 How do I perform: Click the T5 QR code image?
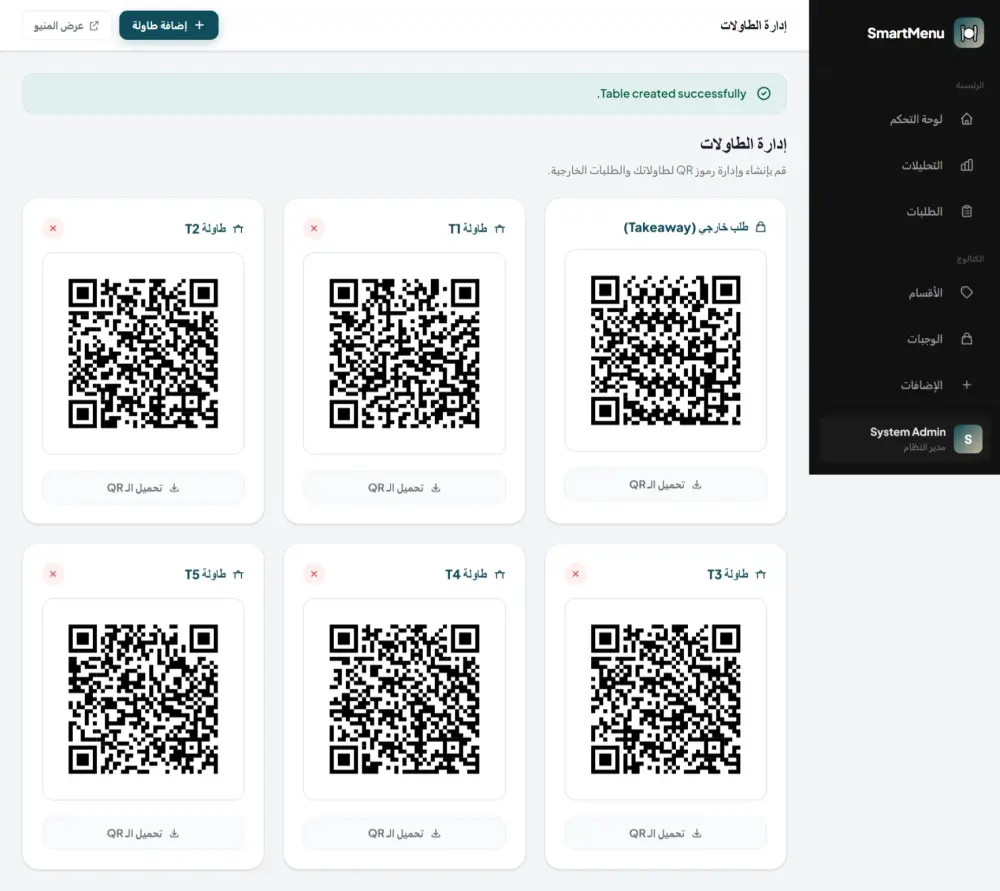(143, 699)
